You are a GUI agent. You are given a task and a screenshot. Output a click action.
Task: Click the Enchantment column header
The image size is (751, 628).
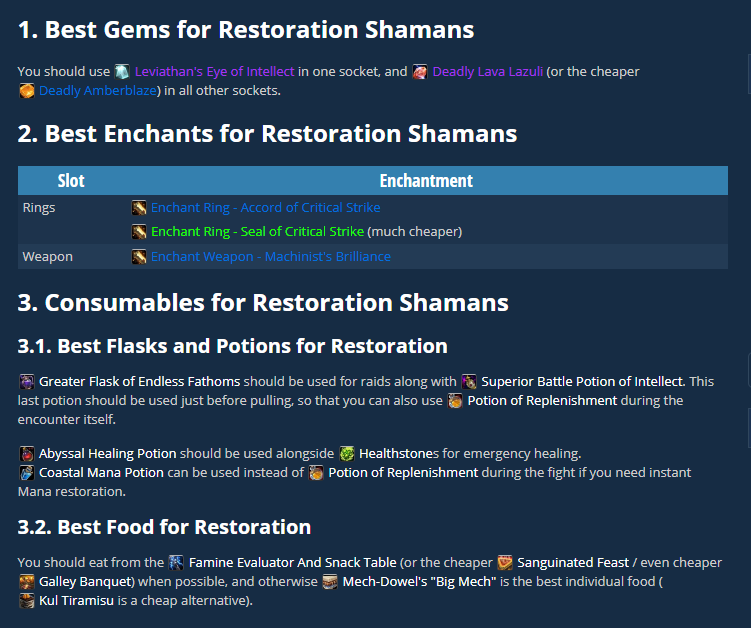(x=426, y=181)
